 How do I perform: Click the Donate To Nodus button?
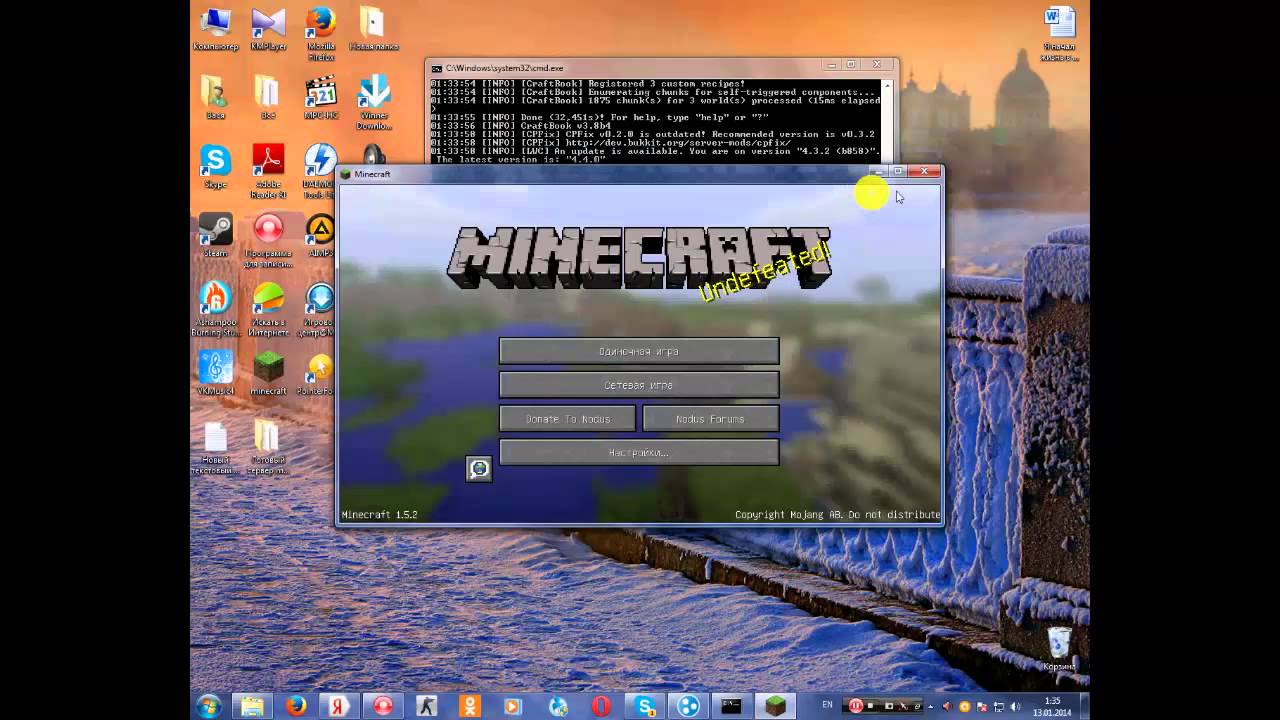point(568,419)
